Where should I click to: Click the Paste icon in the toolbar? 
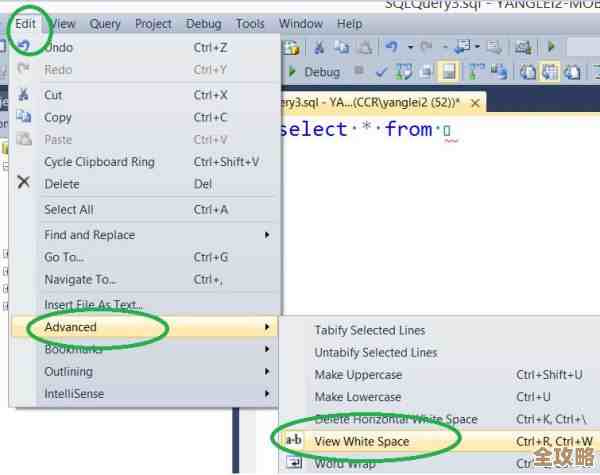[x=365, y=47]
